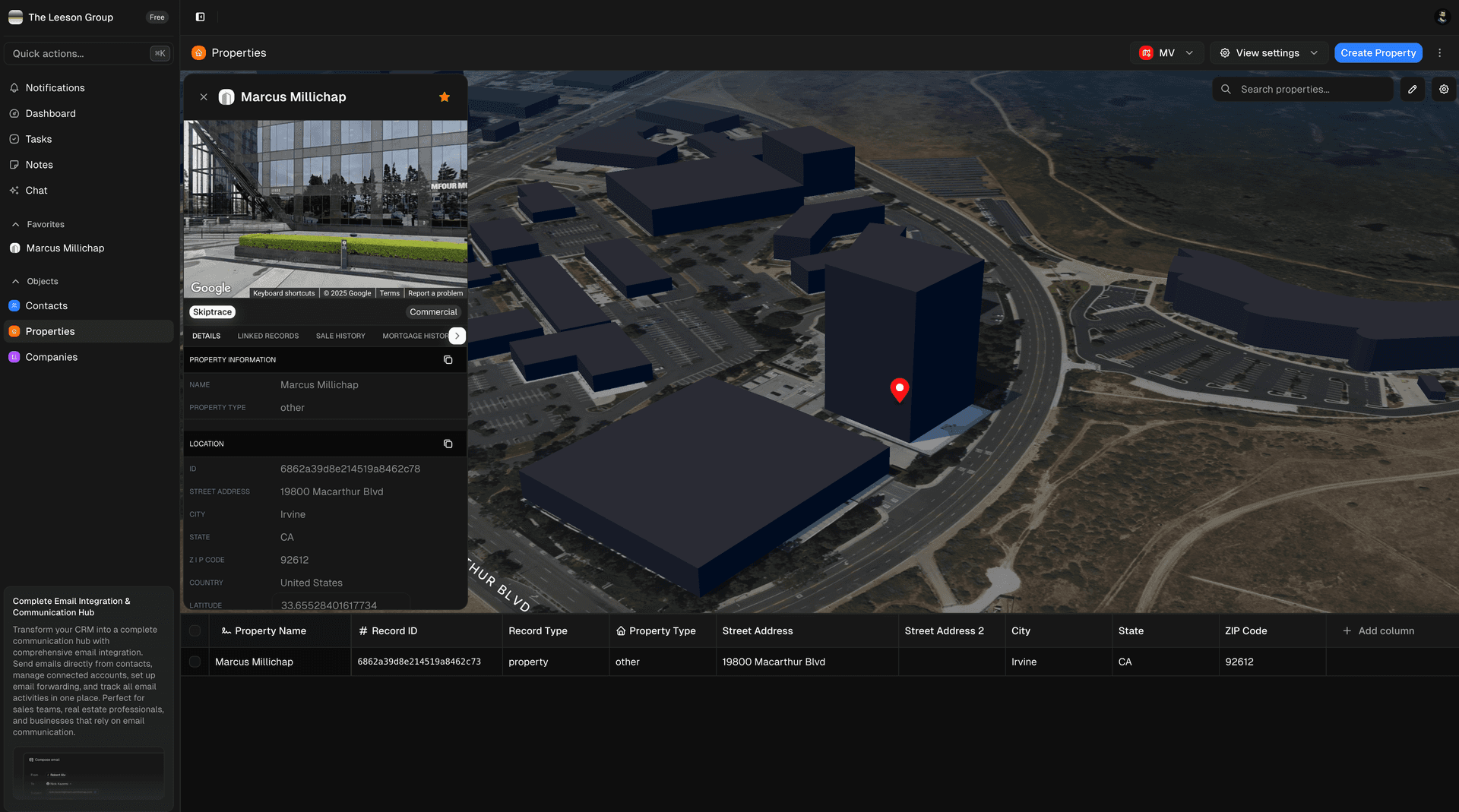
Task: Collapse the Favorites section
Action: pyautogui.click(x=14, y=224)
